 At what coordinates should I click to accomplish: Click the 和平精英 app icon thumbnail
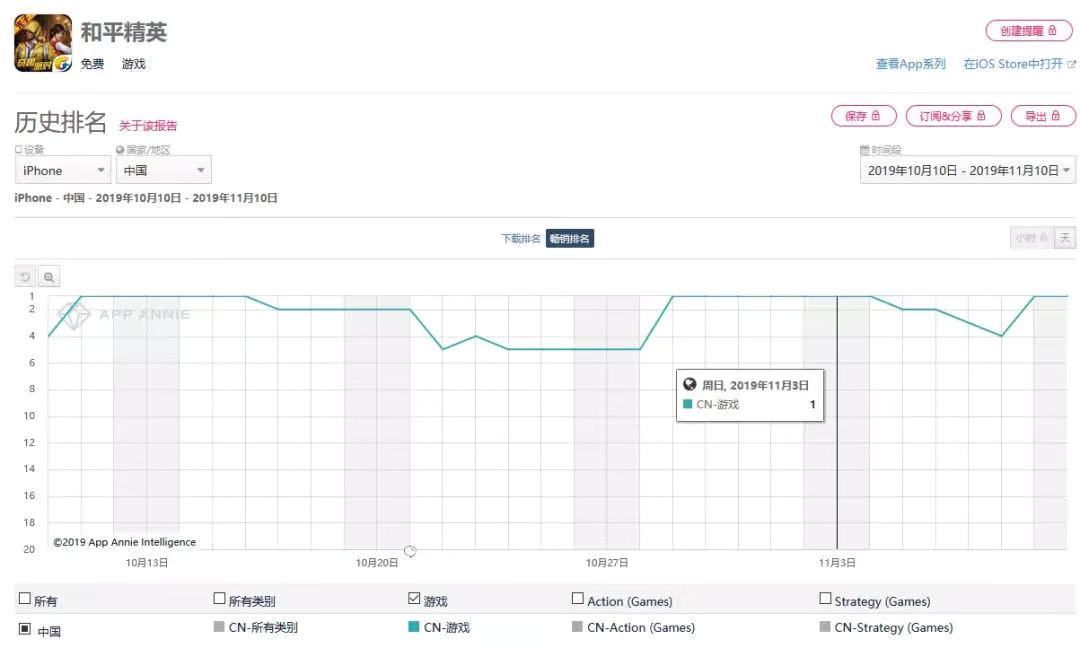tap(43, 43)
